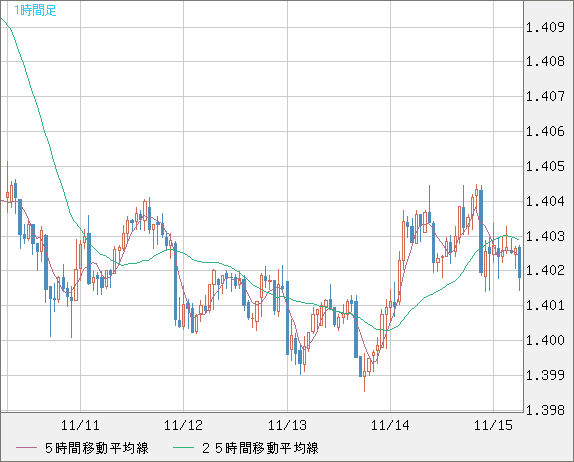Viewport: 574px width, 462px height.
Task: Click the 1.398 price axis label
Action: [545, 410]
